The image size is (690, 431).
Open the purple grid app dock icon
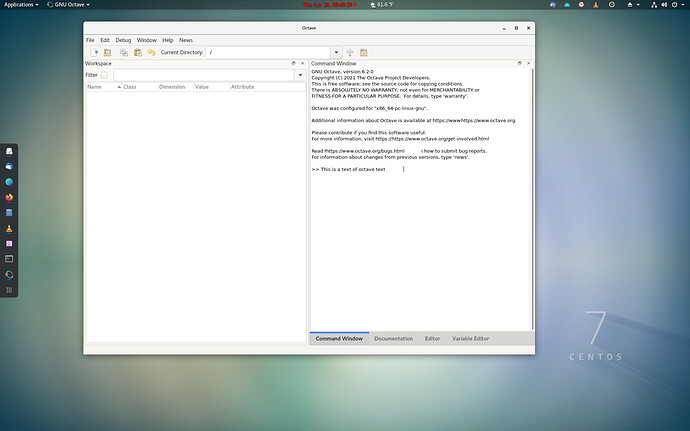pos(9,243)
